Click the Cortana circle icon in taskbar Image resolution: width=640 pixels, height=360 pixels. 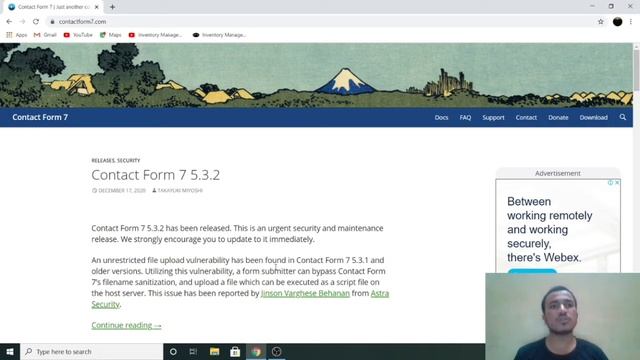(173, 351)
